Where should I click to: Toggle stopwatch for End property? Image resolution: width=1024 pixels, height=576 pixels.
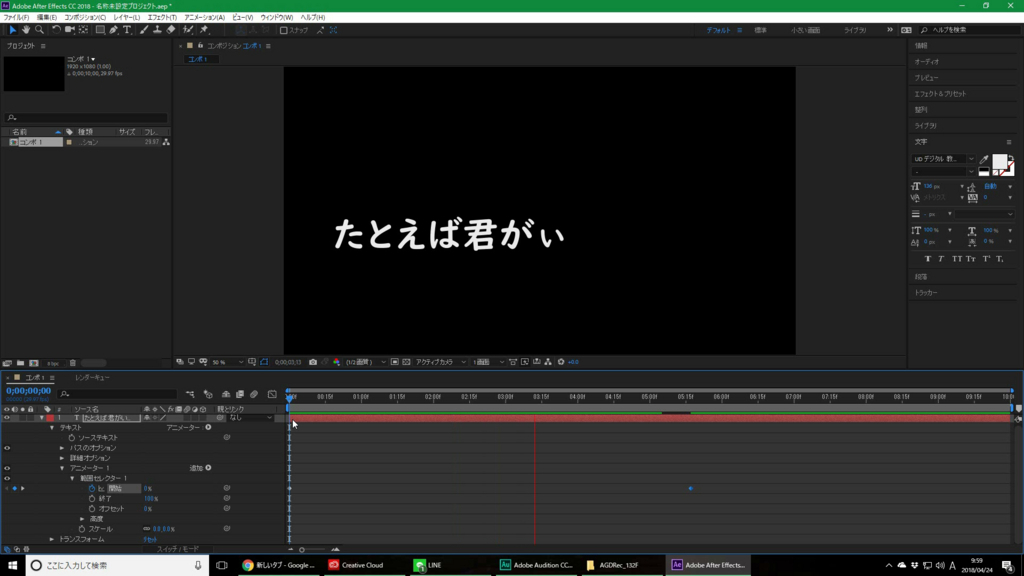tap(92, 498)
